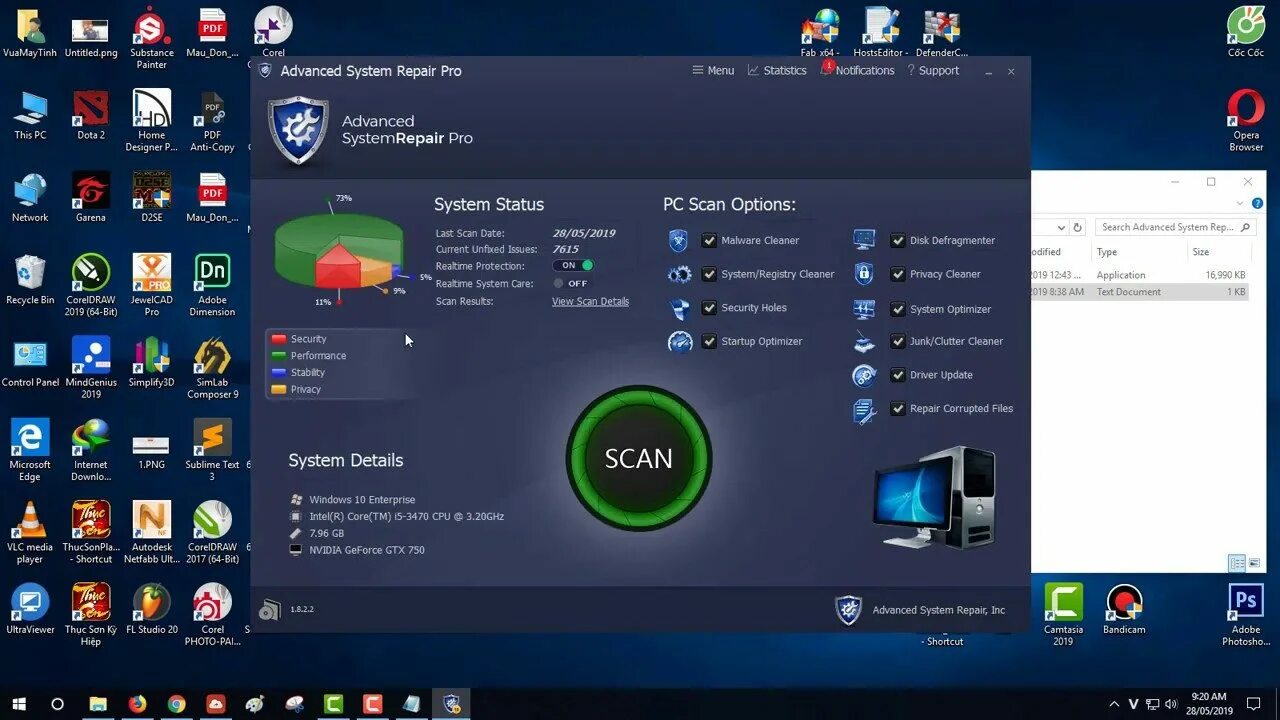Turn off Realtime Protection toggle
This screenshot has height=720, width=1280.
pyautogui.click(x=573, y=266)
